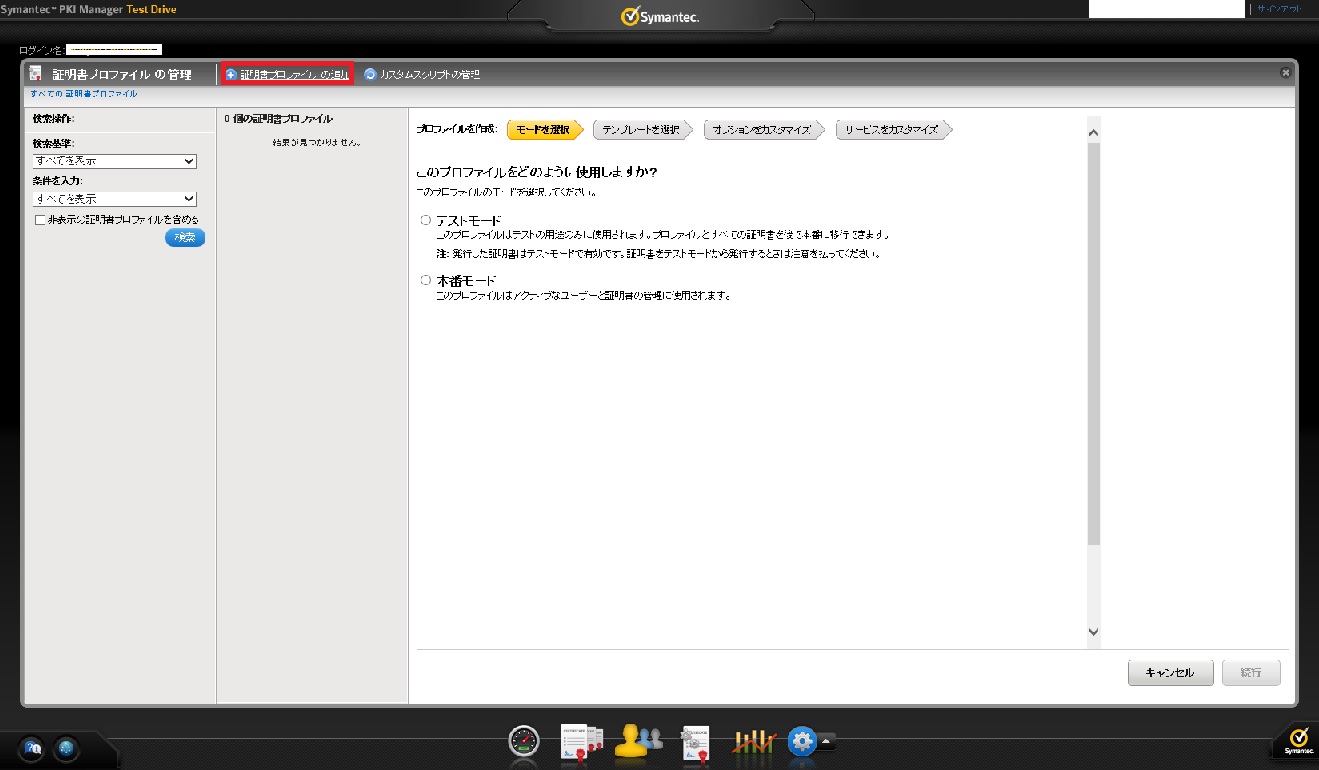Select the テストモード radio button
1319x770 pixels.
click(426, 220)
